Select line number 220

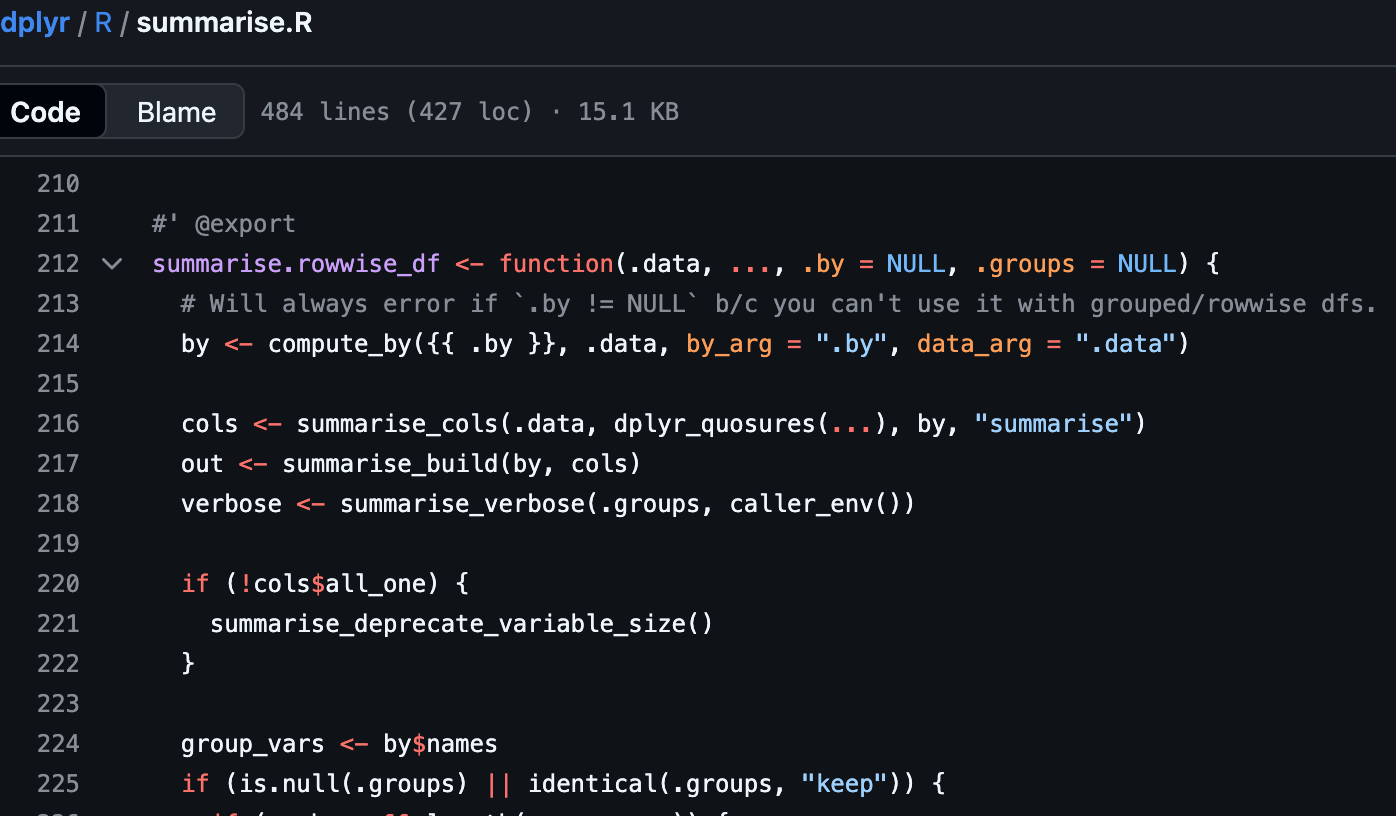(58, 584)
